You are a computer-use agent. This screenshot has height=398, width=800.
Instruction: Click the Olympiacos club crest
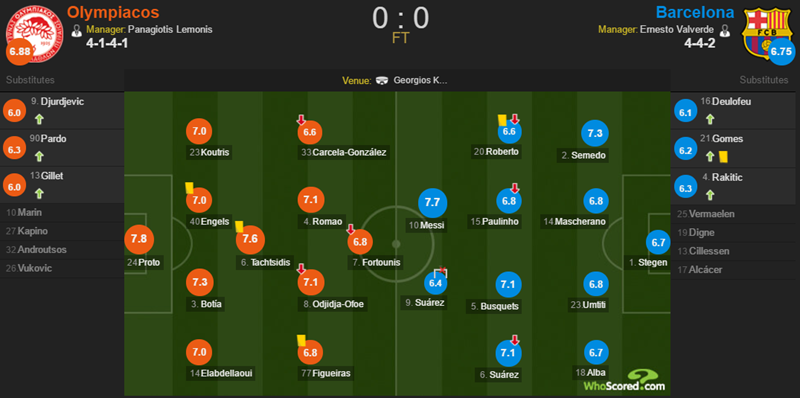33,33
